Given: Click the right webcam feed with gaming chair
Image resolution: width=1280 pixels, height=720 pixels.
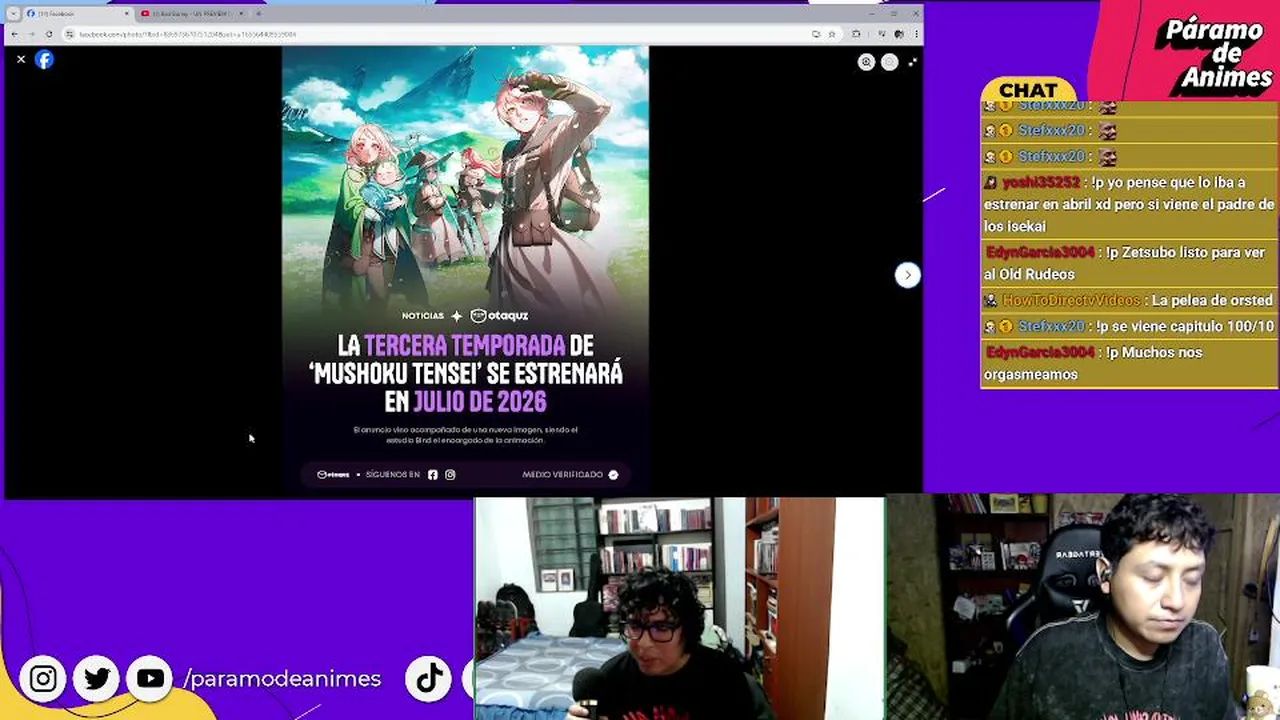Looking at the screenshot, I should pyautogui.click(x=1083, y=607).
